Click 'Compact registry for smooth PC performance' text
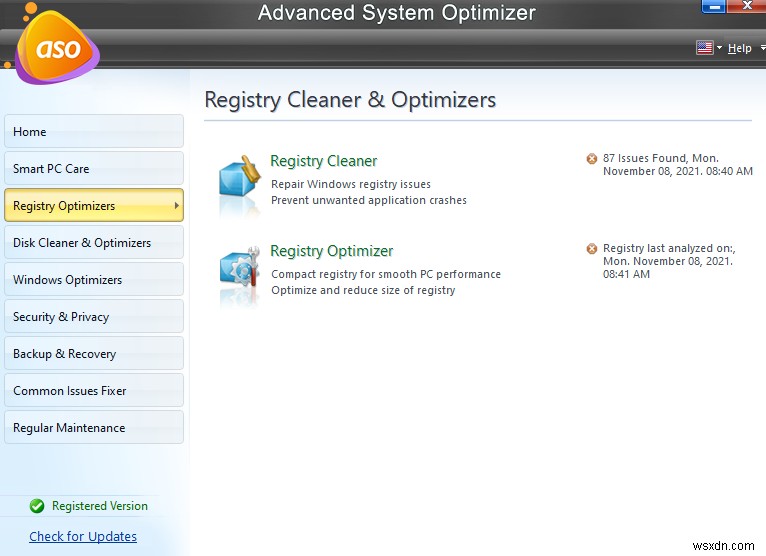 coord(386,274)
